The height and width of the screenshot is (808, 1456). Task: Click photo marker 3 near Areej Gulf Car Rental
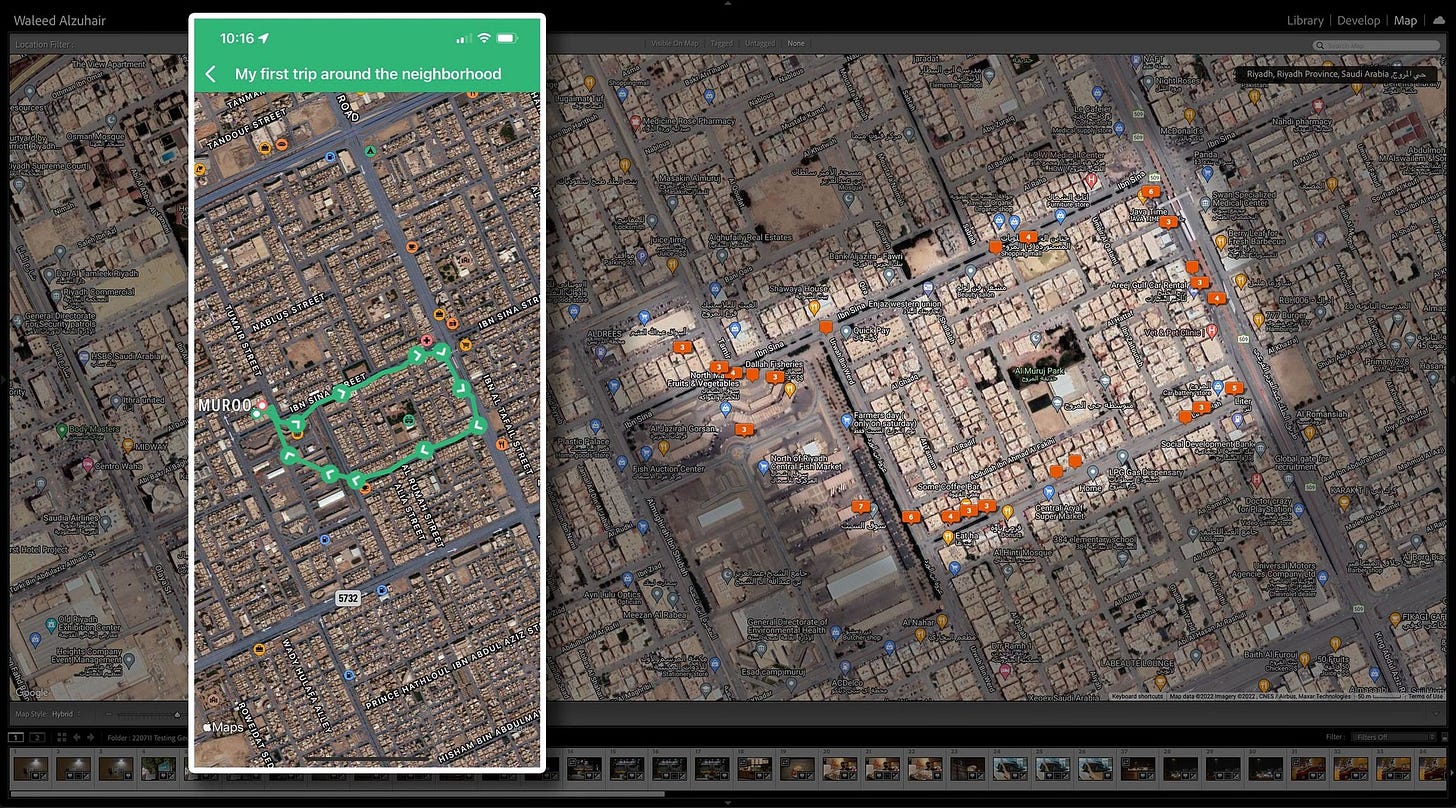point(1199,283)
